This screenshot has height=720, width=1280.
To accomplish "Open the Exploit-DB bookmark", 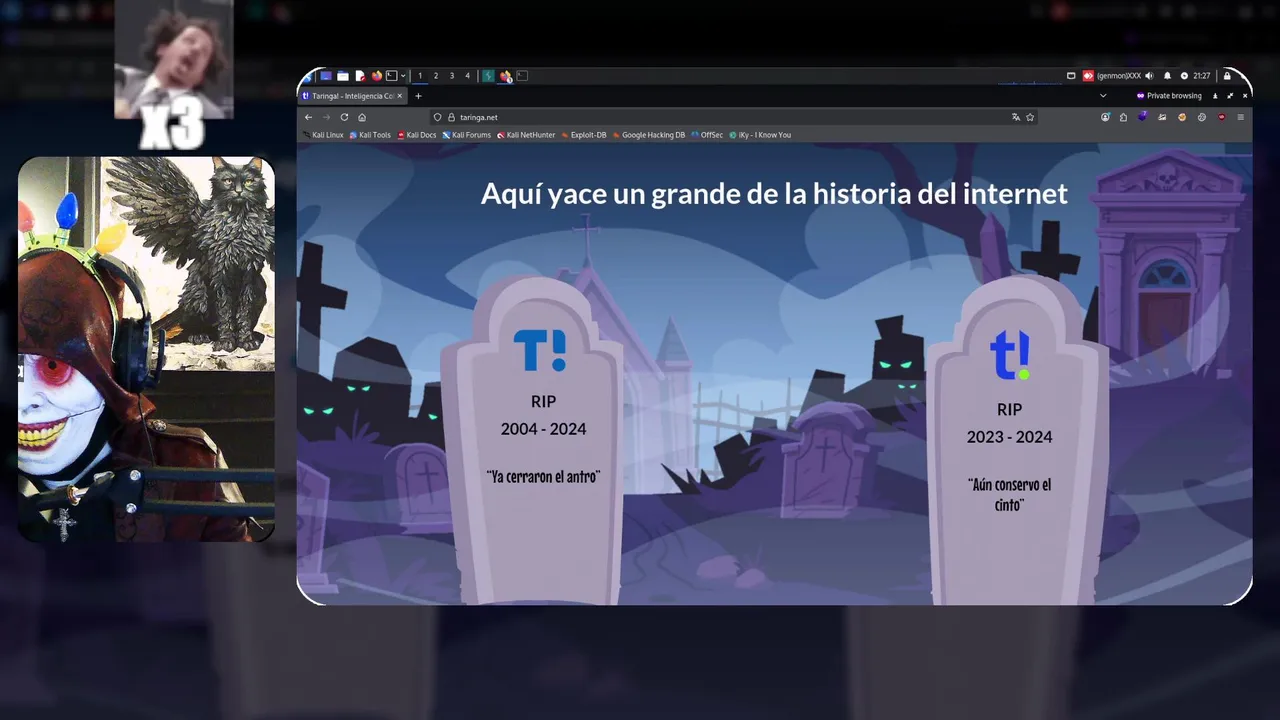I will click(x=584, y=135).
